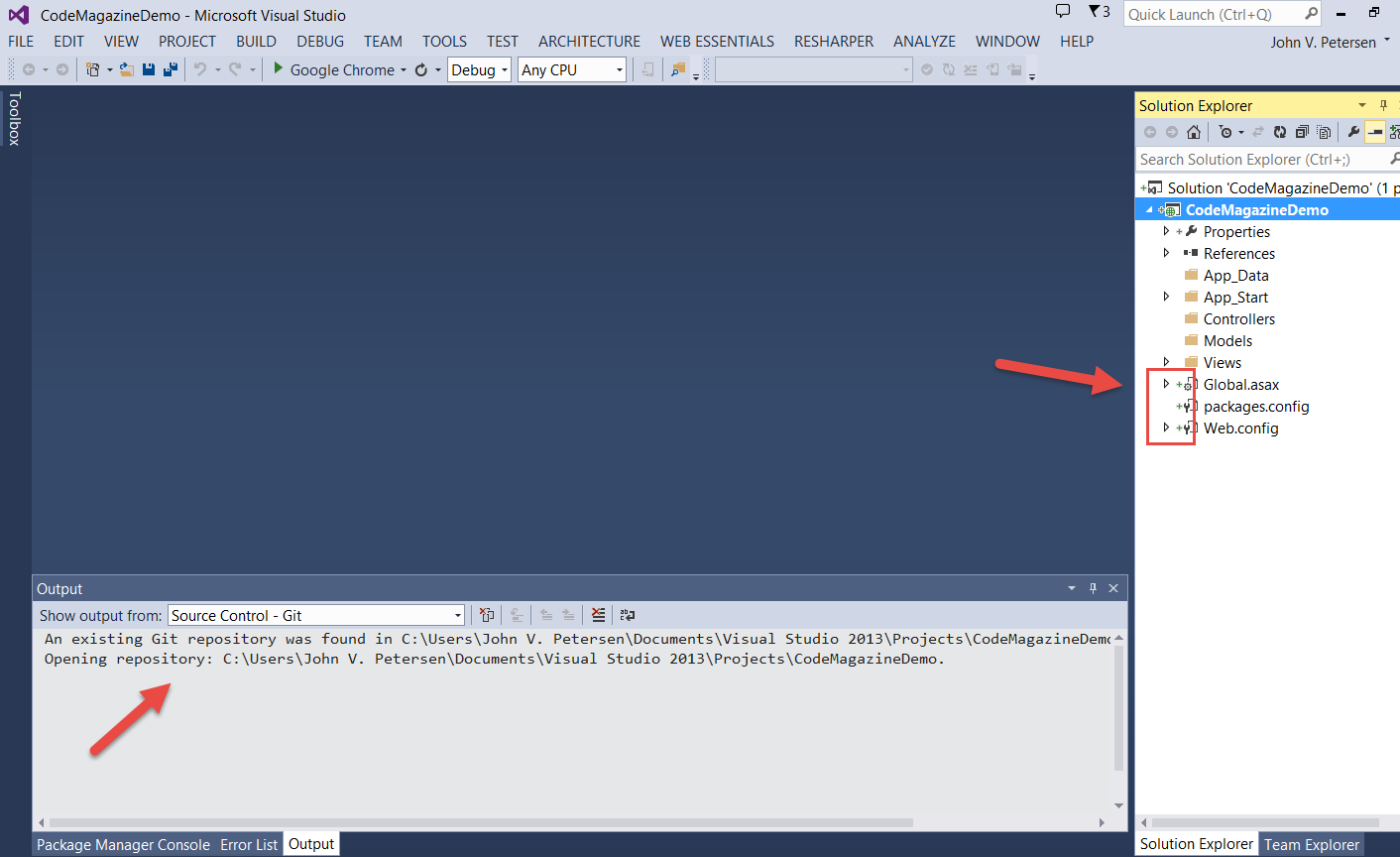Screen dimensions: 1400x857
Task: Expand the Web.config node
Action: [1166, 428]
